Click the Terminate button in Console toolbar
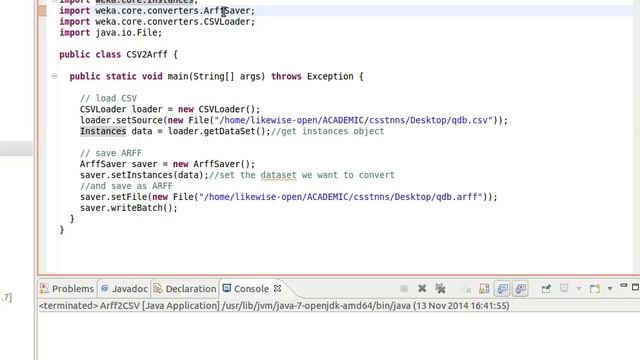This screenshot has width=640, height=360. 404,289
